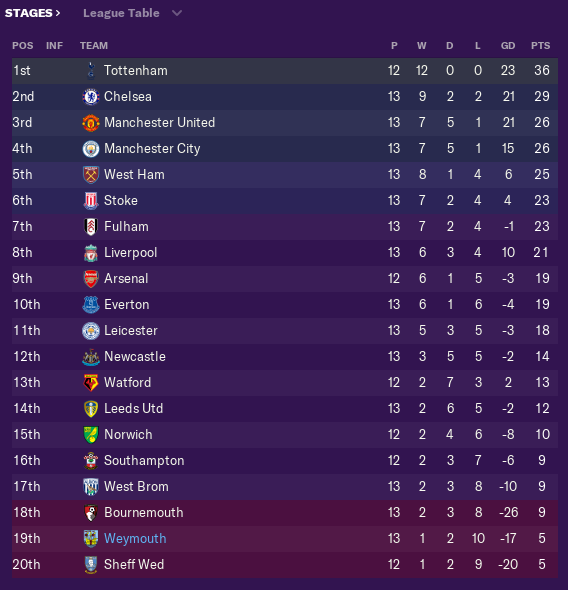Click the POS column header
Screen dimensions: 568x590
click(23, 46)
